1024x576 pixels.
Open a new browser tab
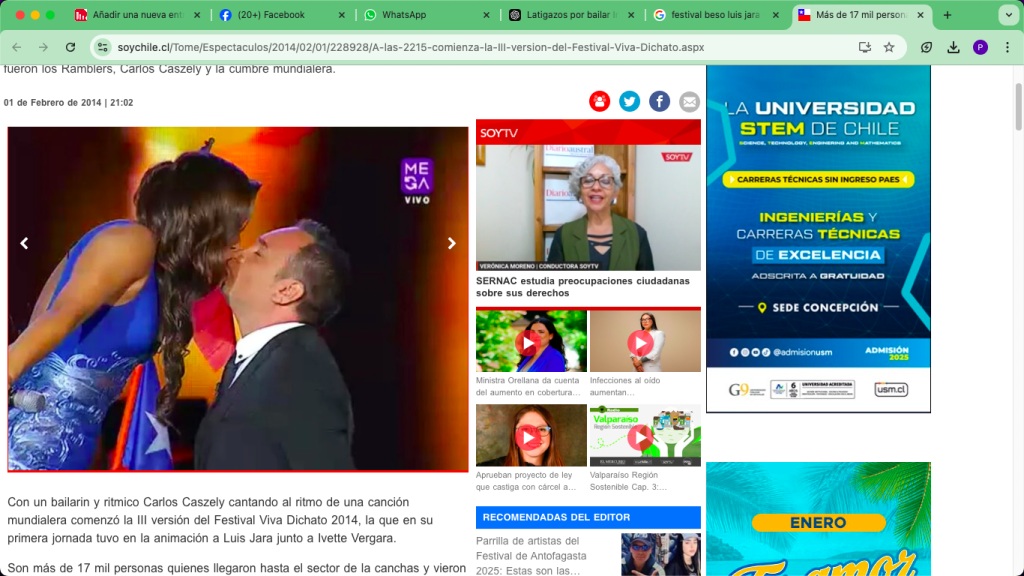(947, 15)
